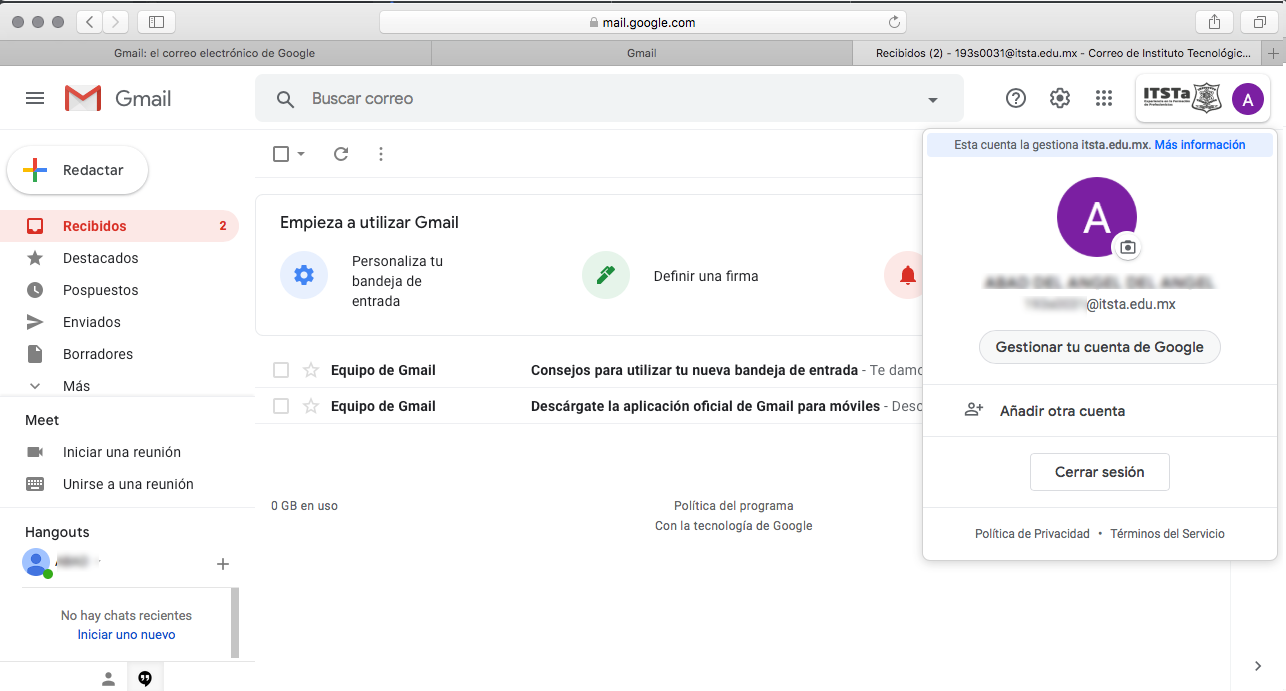Reload page from address bar icon
The height and width of the screenshot is (691, 1286).
pos(894,22)
